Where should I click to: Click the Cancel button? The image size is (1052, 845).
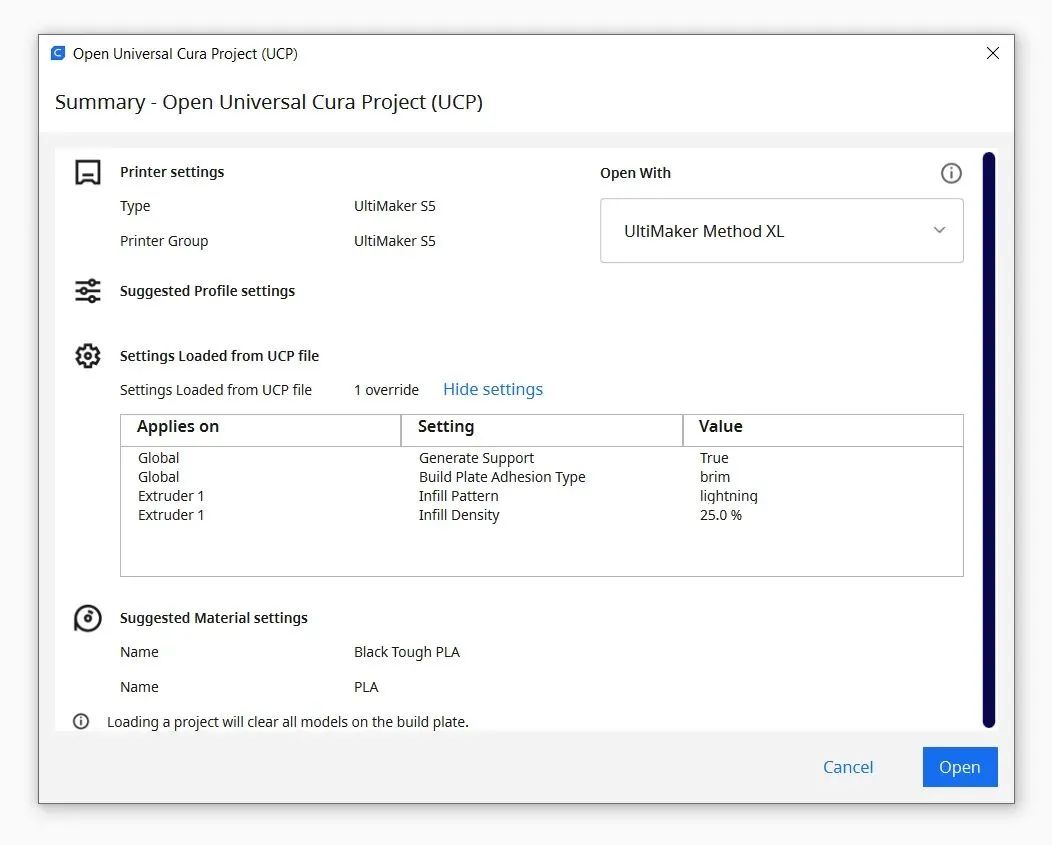848,766
